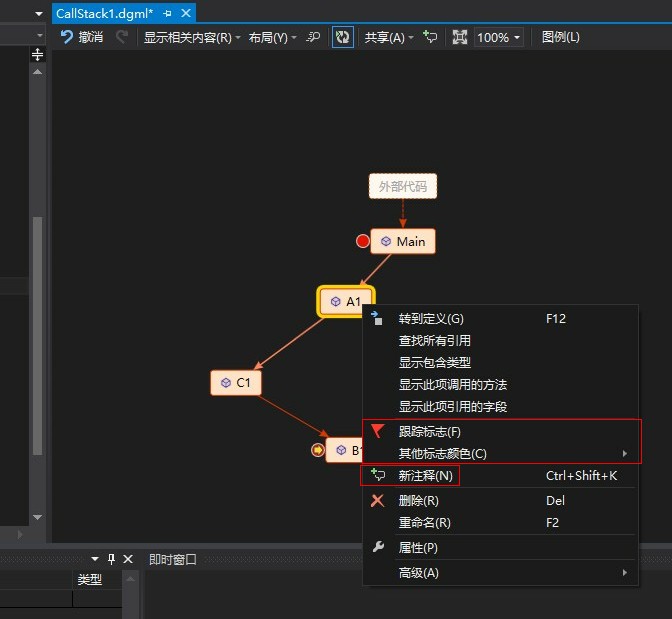The height and width of the screenshot is (619, 672).
Task: Click the find icon in toolbar
Action: [x=313, y=37]
